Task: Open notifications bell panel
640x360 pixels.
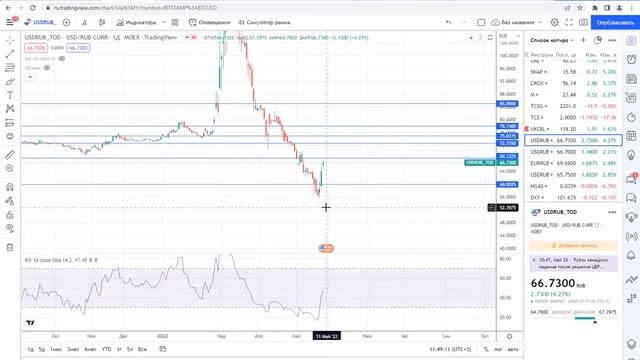Action: click(x=631, y=256)
